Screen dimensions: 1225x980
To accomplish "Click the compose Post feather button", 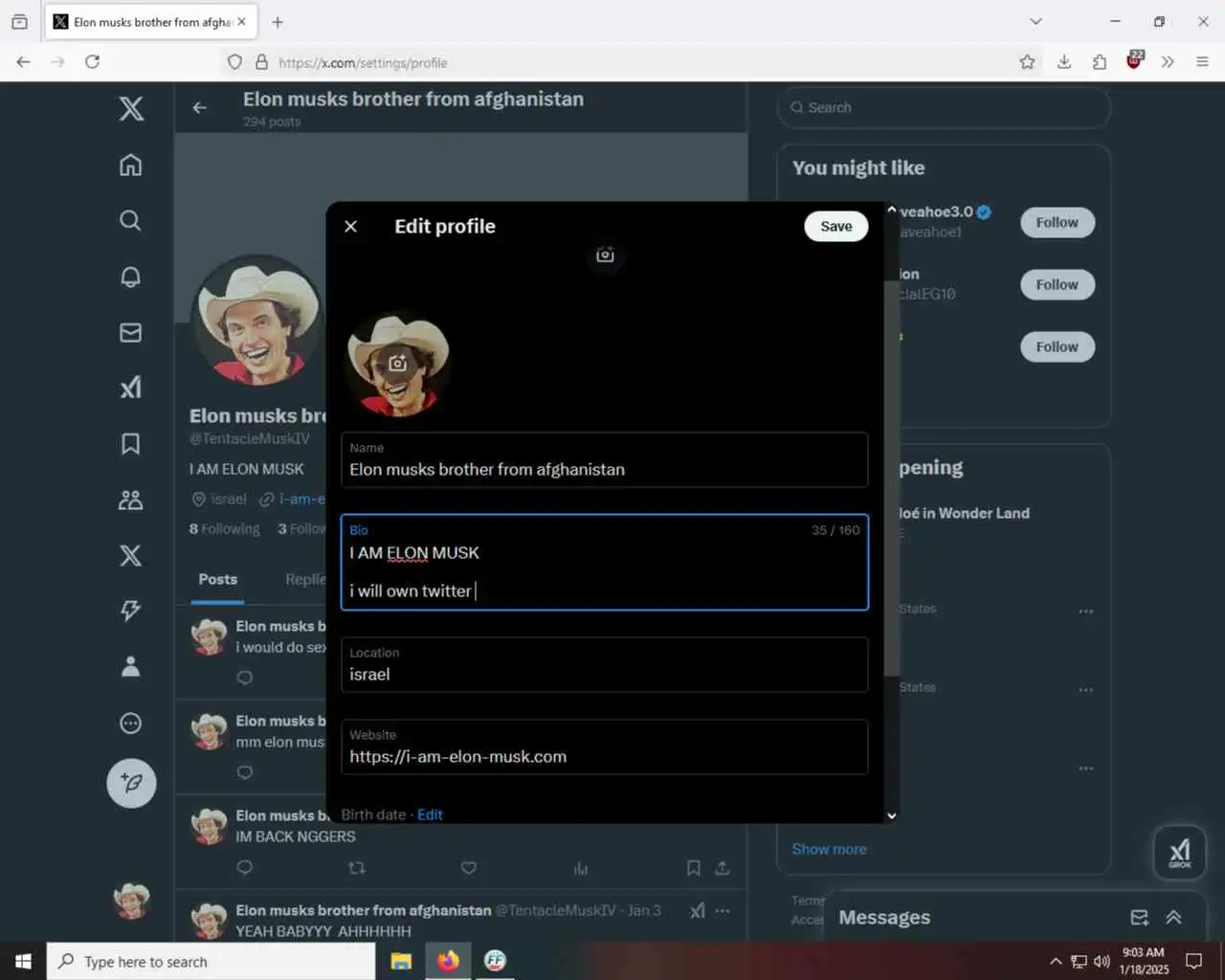I will [131, 783].
